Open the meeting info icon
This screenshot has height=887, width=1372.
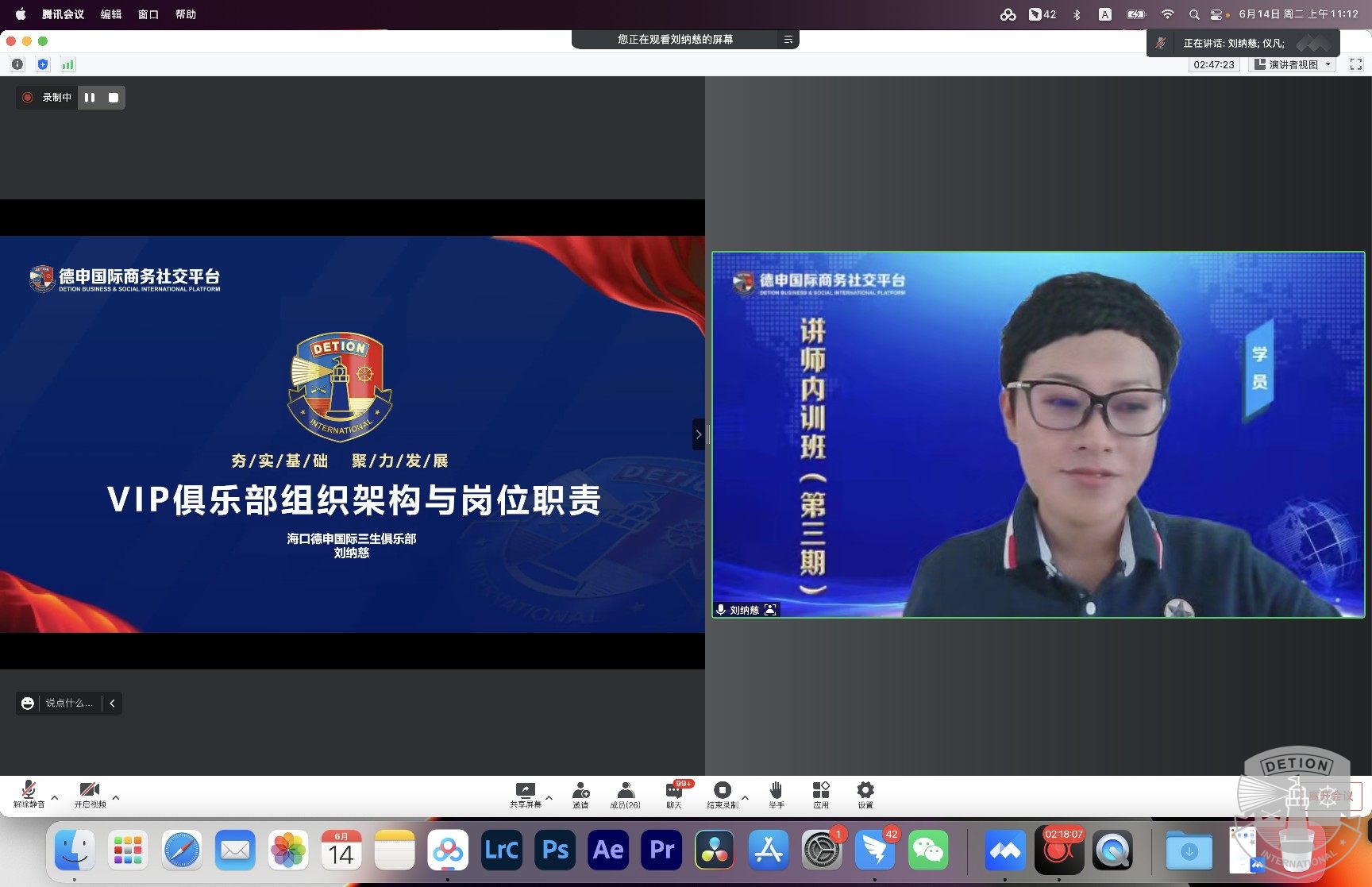(x=17, y=64)
